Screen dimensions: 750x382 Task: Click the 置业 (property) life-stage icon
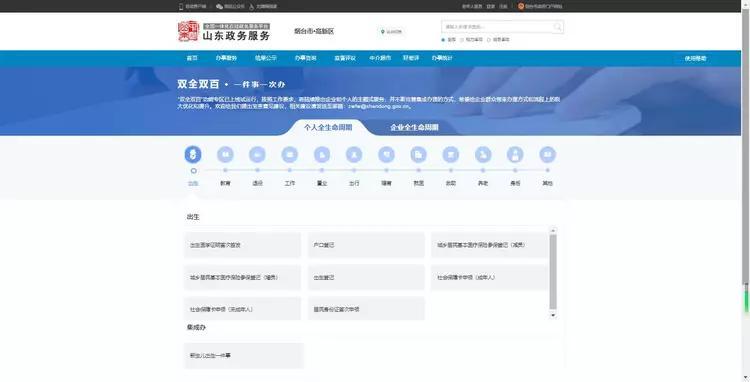(322, 154)
